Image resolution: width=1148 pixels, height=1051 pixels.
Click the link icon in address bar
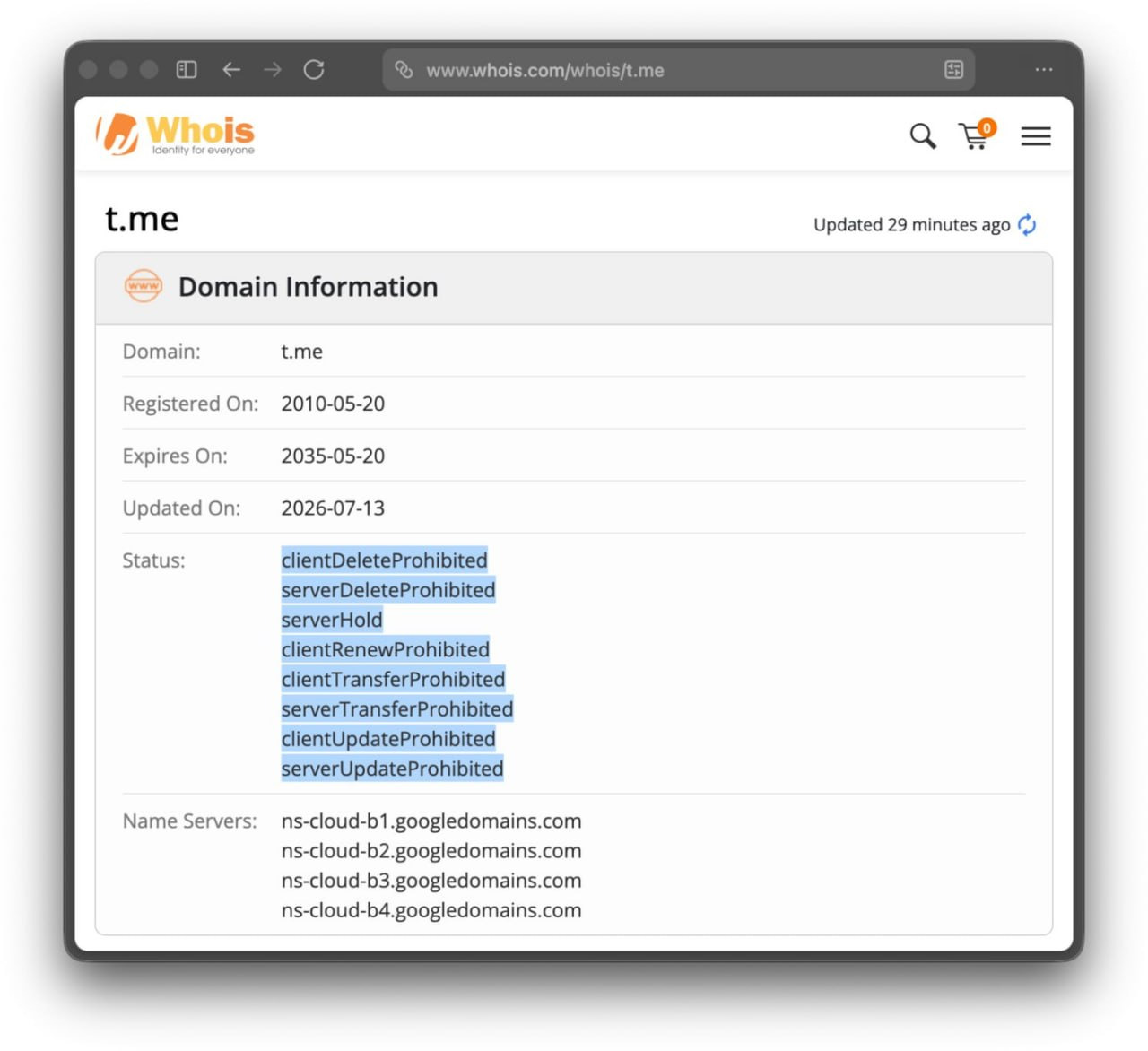coord(404,70)
